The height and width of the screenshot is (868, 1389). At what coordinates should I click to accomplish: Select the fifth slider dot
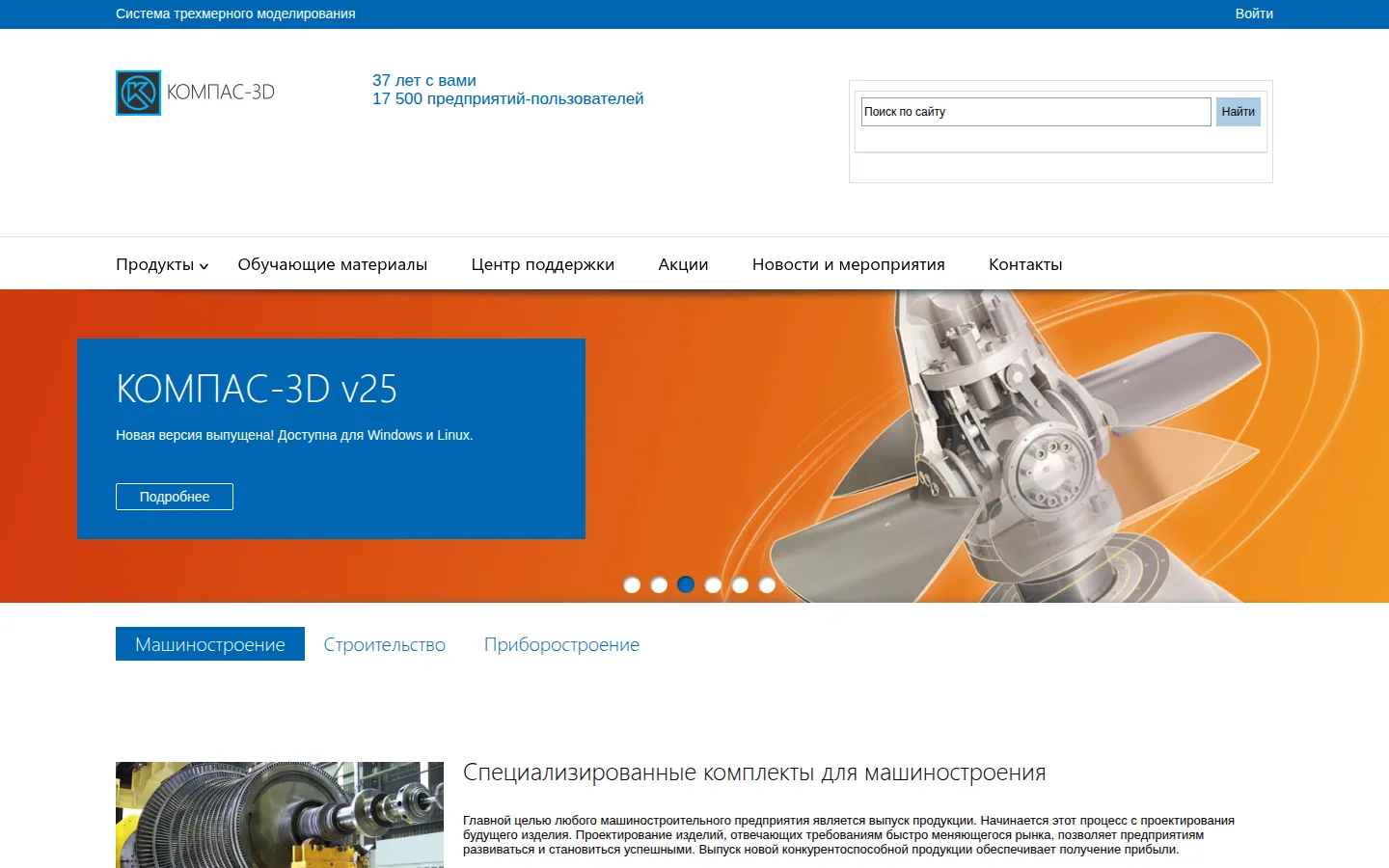(740, 584)
